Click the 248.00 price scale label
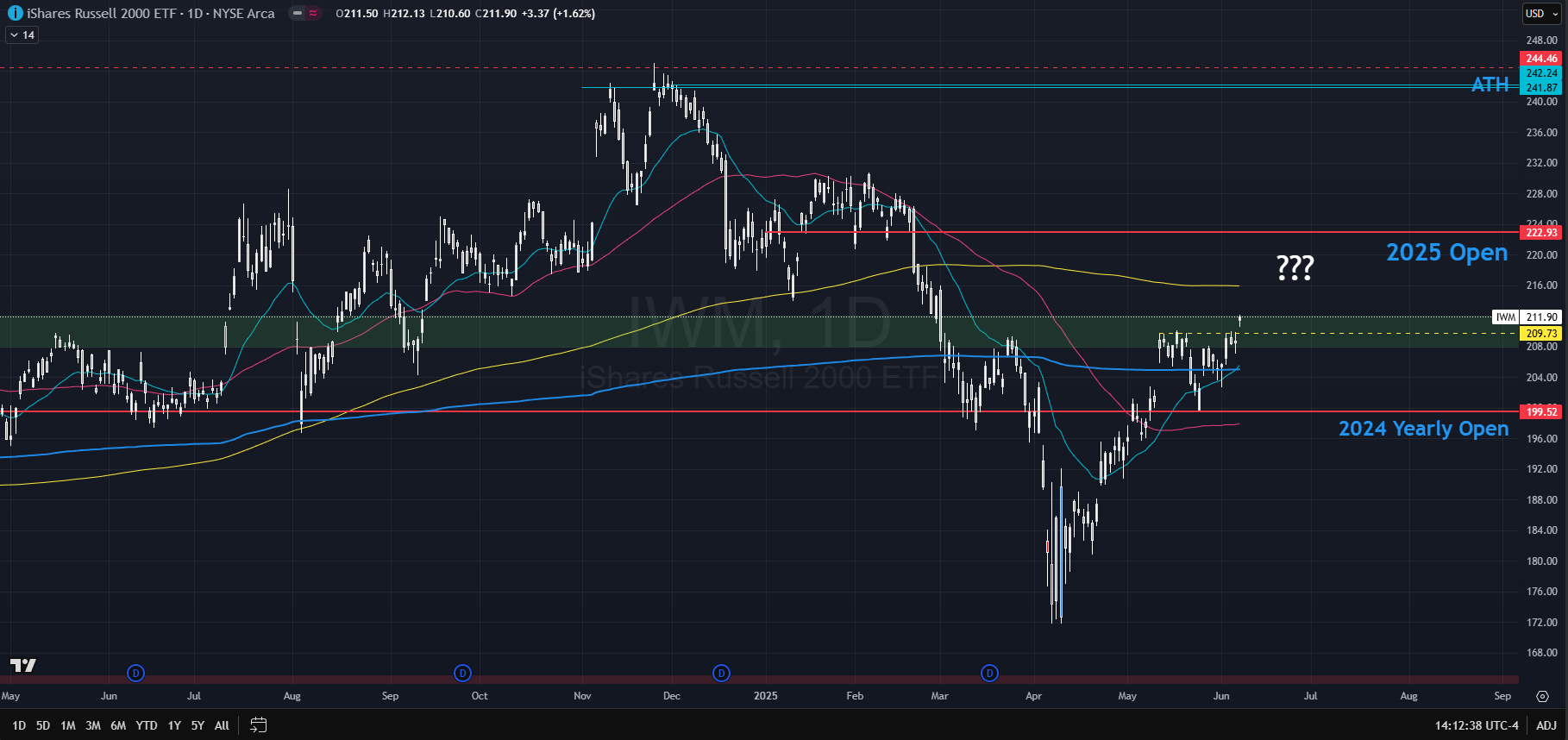Screen dimensions: 1568x740 pyautogui.click(x=1541, y=41)
